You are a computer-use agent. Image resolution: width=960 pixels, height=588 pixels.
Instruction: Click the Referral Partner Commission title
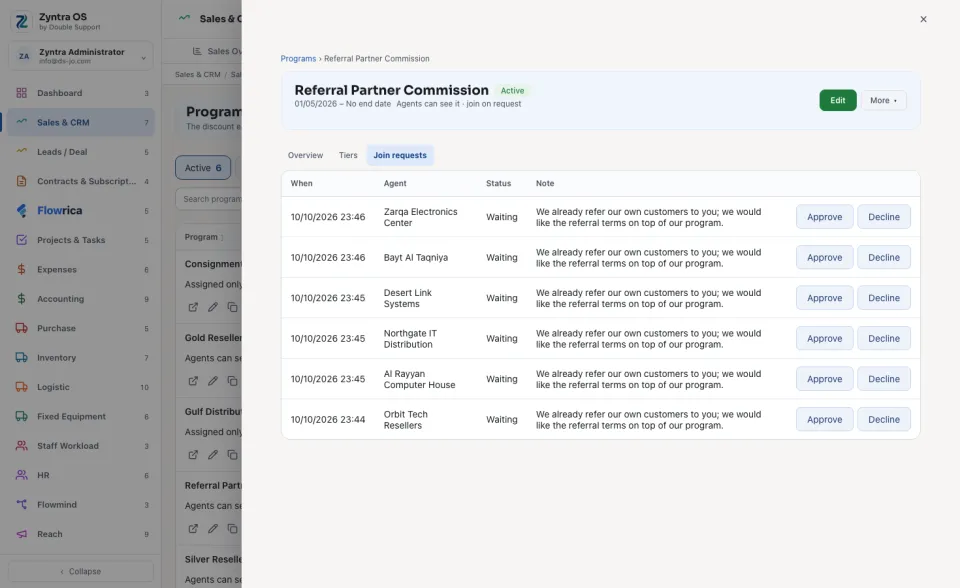click(x=391, y=90)
